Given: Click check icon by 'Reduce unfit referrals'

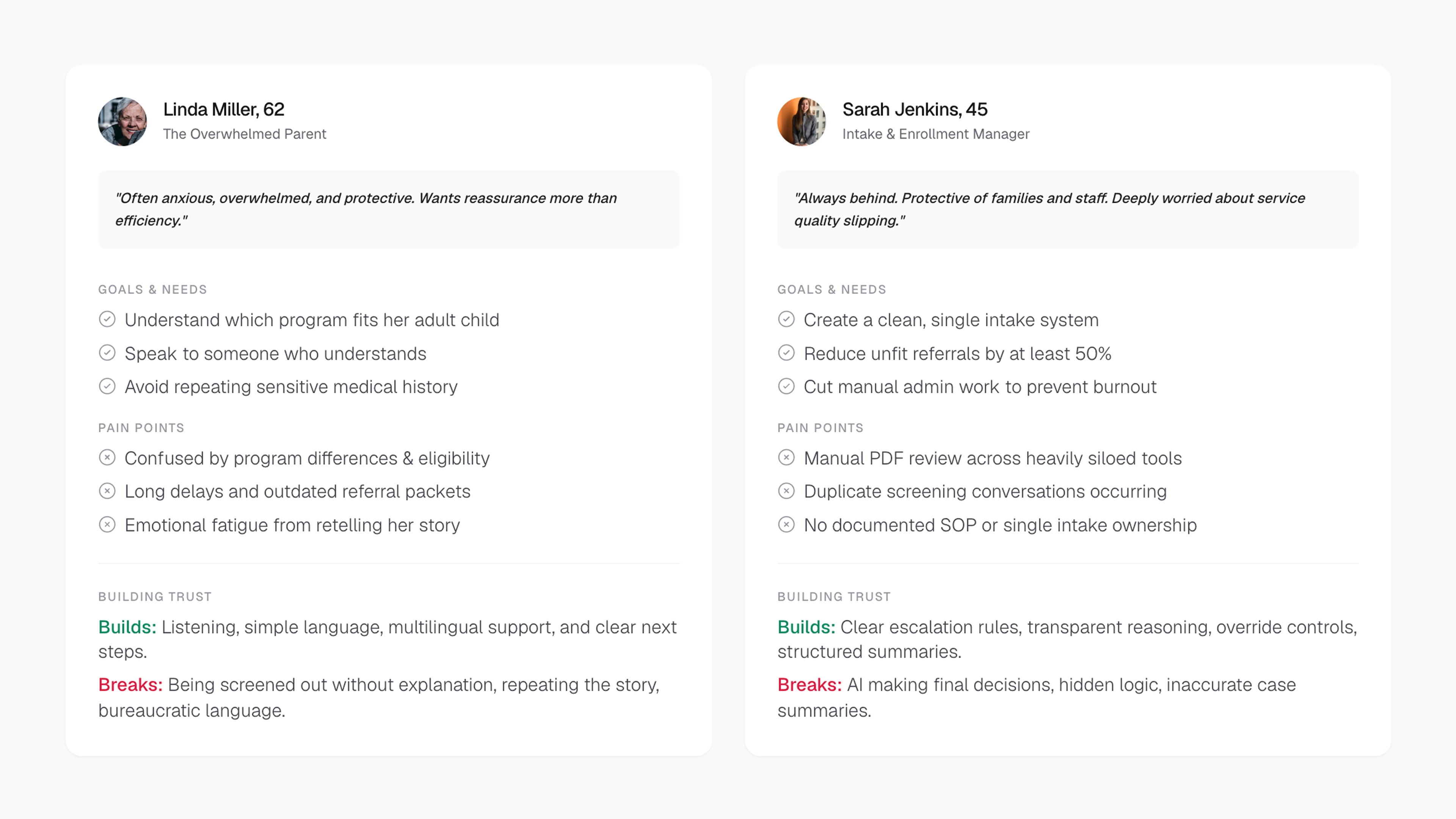Looking at the screenshot, I should tap(786, 353).
